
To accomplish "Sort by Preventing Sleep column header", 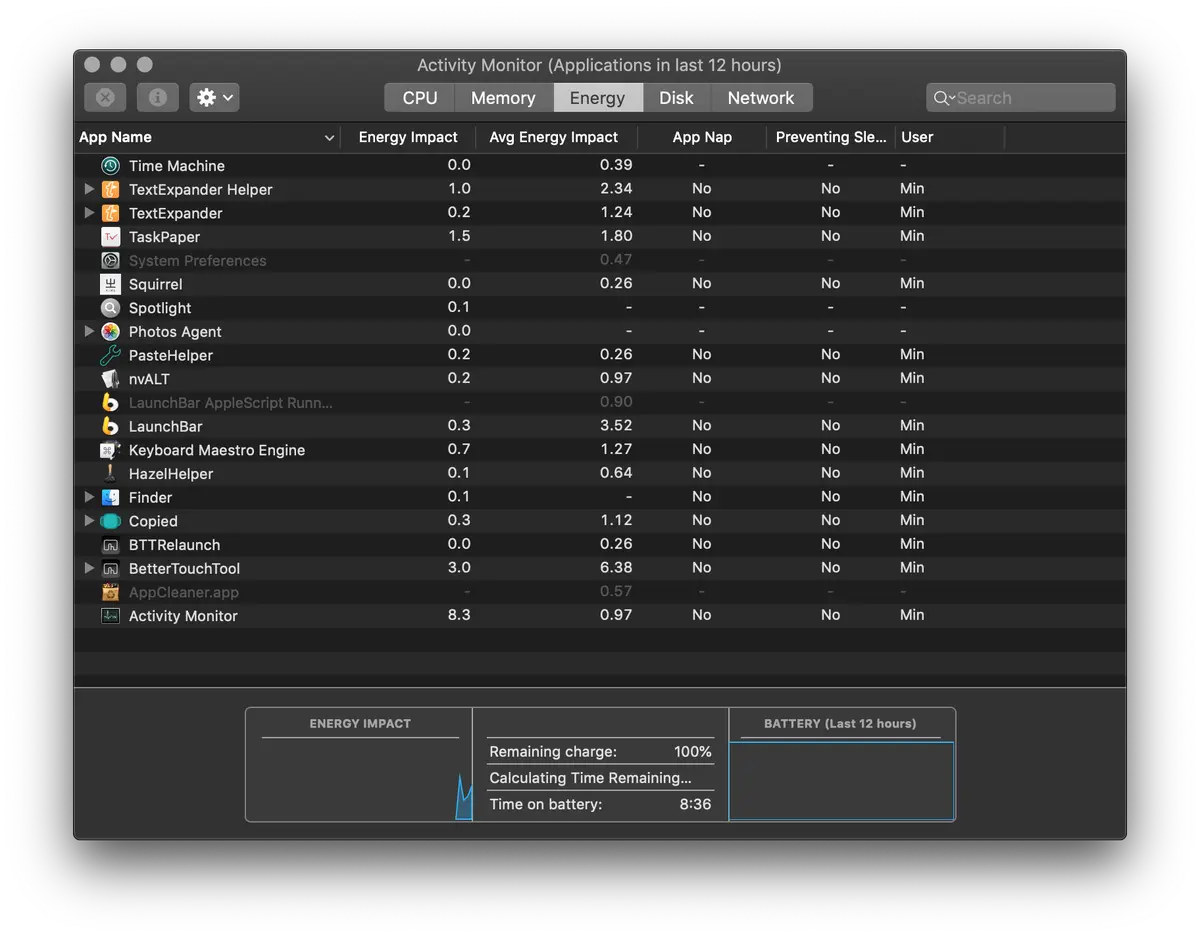I will [x=831, y=137].
